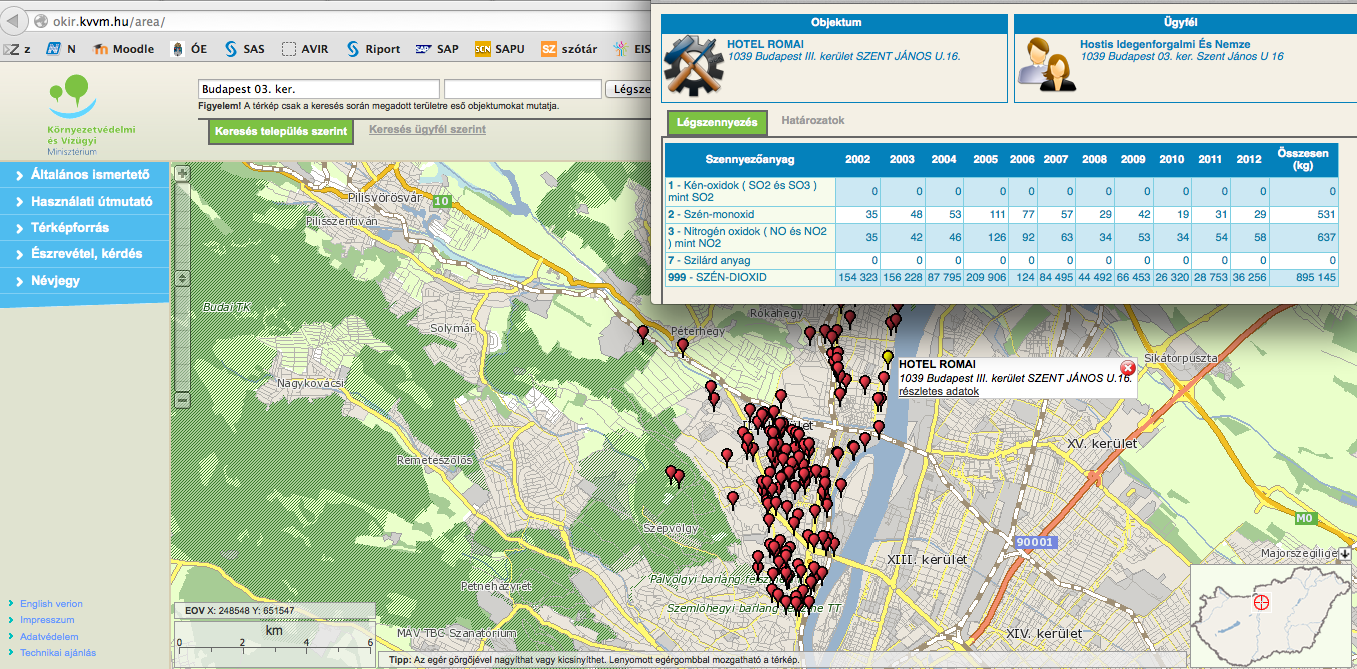This screenshot has height=669, width=1357.
Task: Open the Impresszum link
Action: (47, 620)
